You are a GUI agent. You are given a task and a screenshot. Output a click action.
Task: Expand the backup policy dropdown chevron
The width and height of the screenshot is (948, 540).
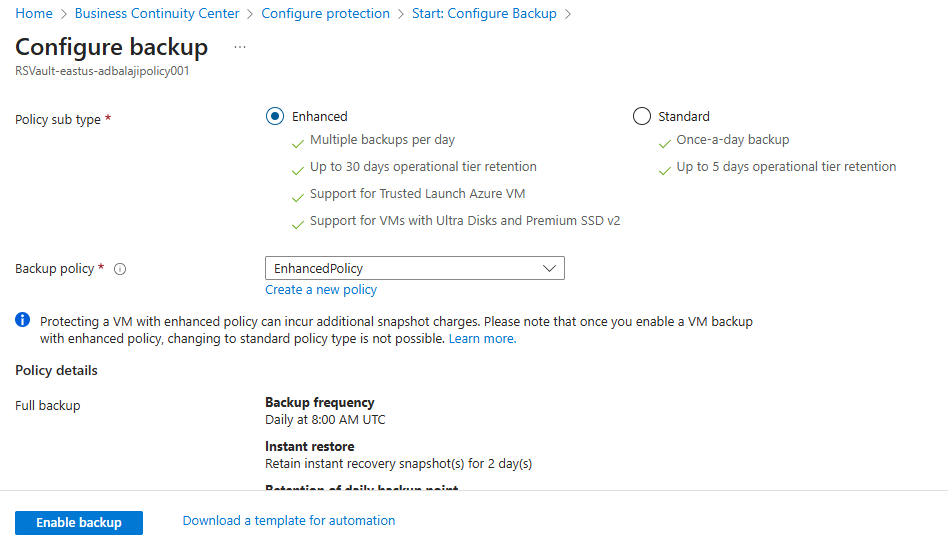tap(549, 268)
